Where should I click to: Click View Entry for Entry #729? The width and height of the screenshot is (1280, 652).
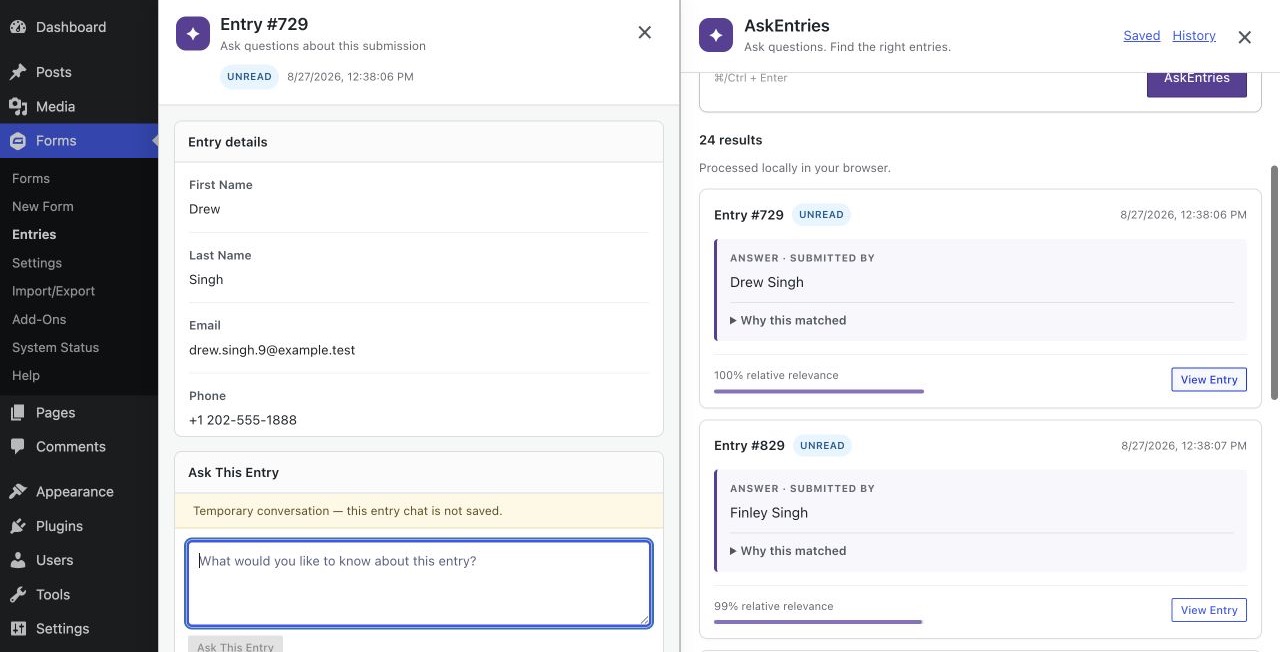coord(1209,379)
